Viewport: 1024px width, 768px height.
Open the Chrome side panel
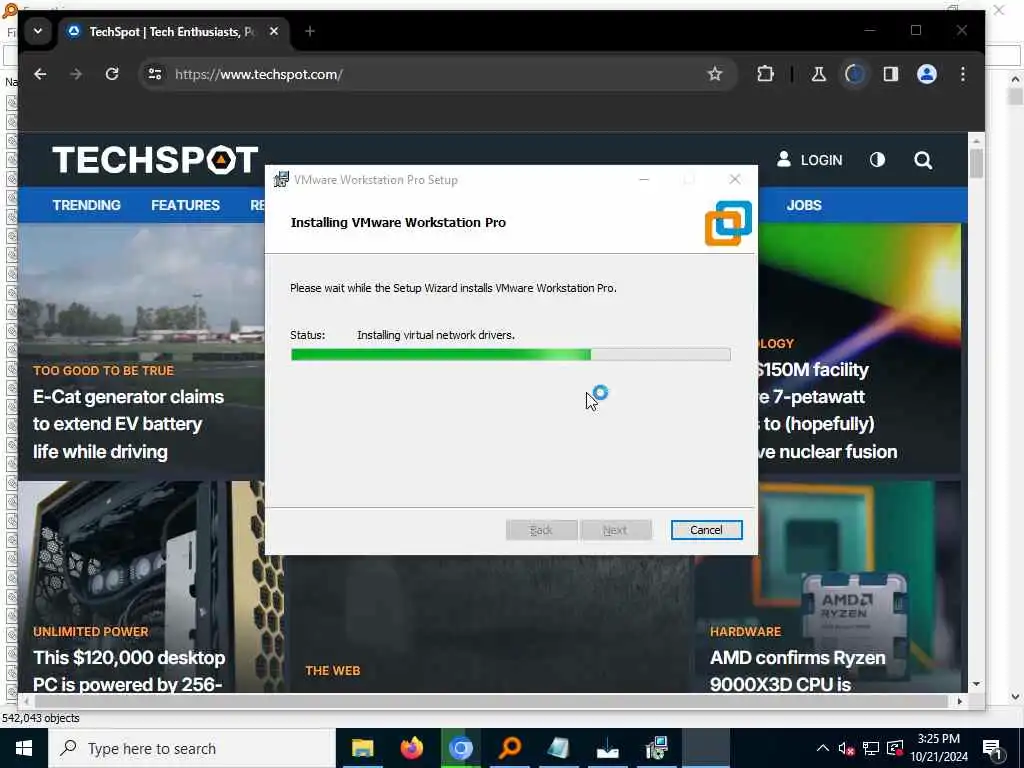[891, 74]
